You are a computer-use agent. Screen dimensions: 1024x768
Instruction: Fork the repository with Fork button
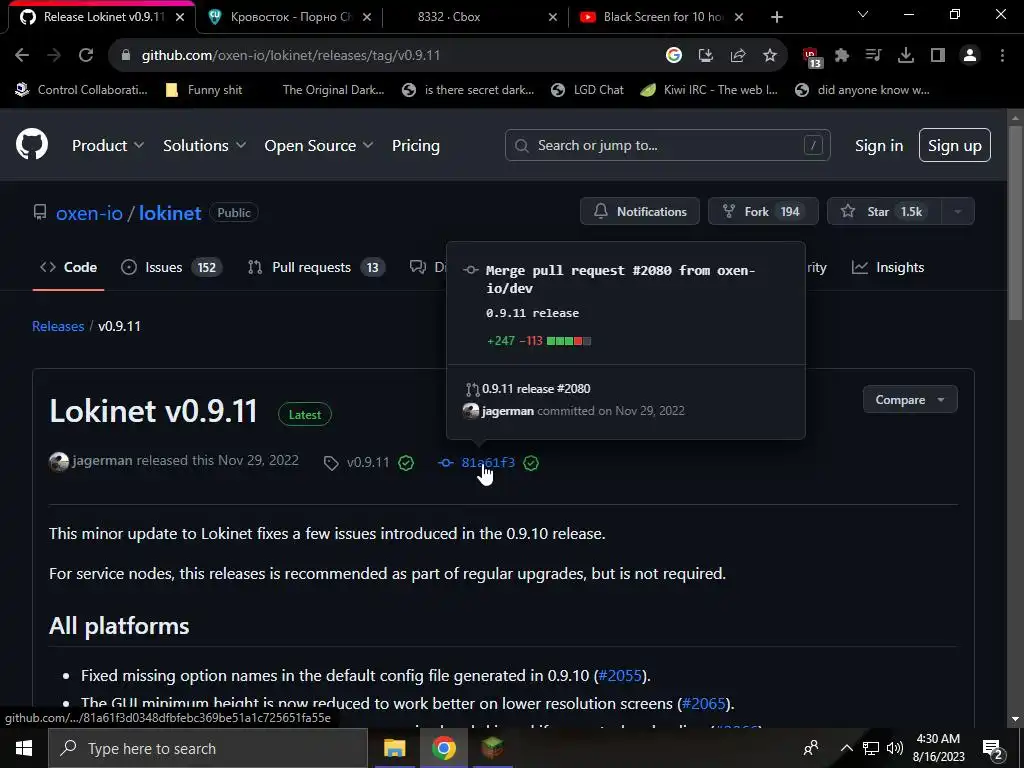pos(763,212)
